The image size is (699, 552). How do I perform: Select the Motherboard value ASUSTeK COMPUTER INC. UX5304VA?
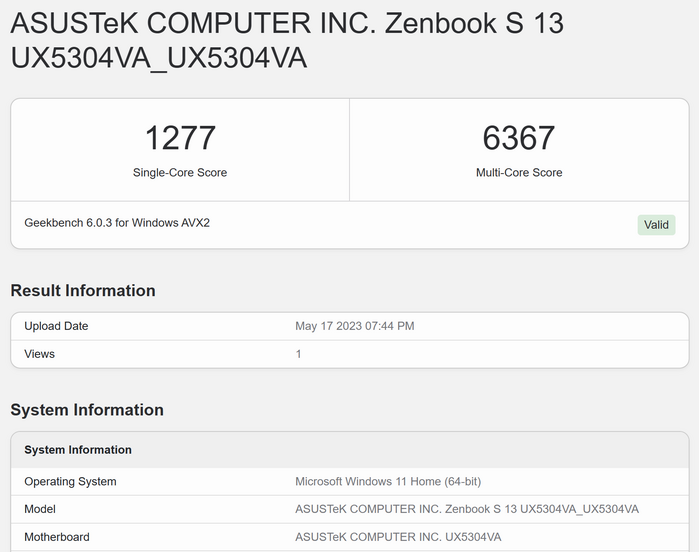398,537
